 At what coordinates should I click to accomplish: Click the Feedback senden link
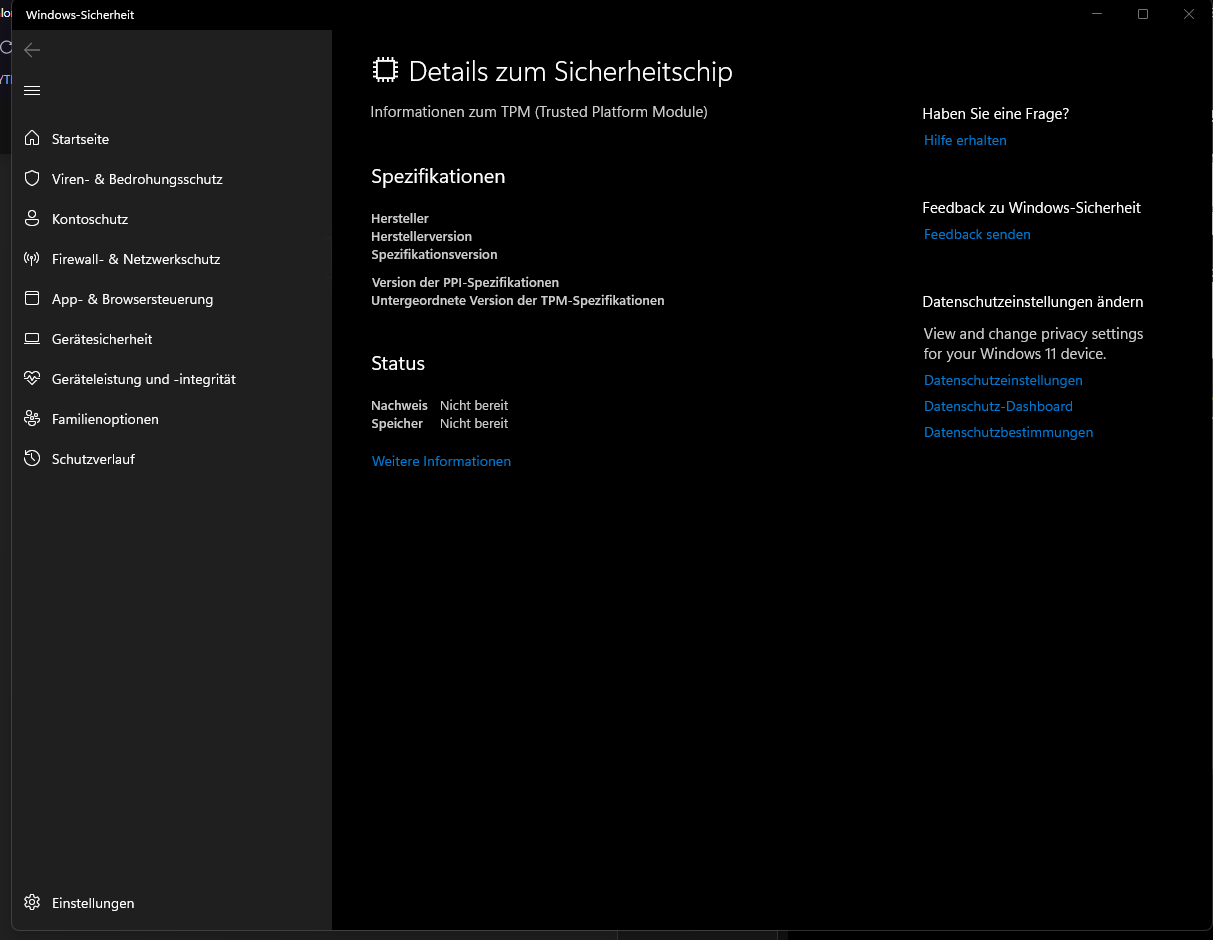[977, 235]
